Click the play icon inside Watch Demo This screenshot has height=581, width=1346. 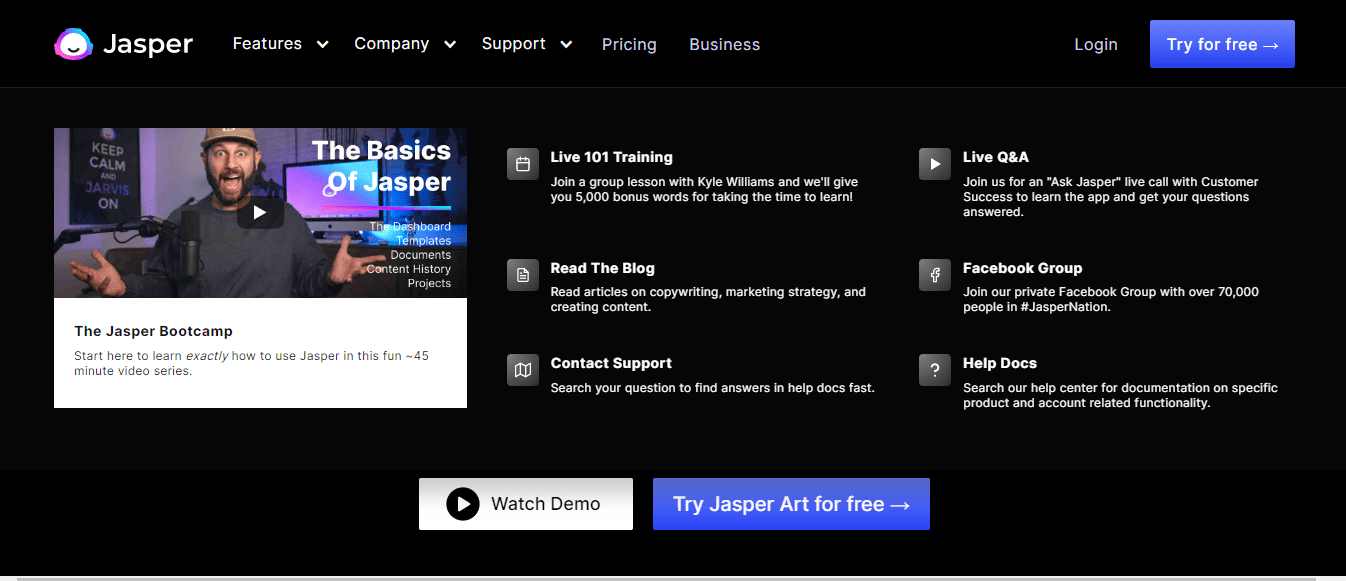(x=462, y=504)
